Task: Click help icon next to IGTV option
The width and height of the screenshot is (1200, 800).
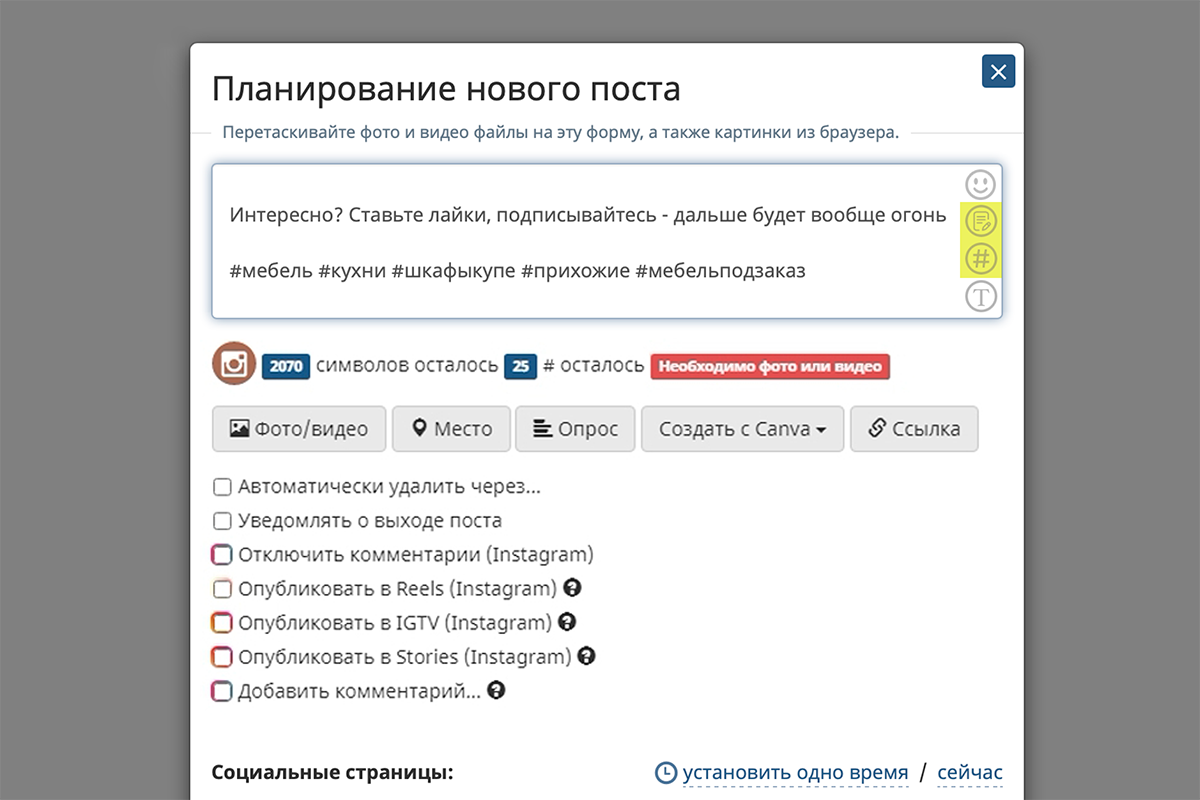Action: (x=567, y=622)
